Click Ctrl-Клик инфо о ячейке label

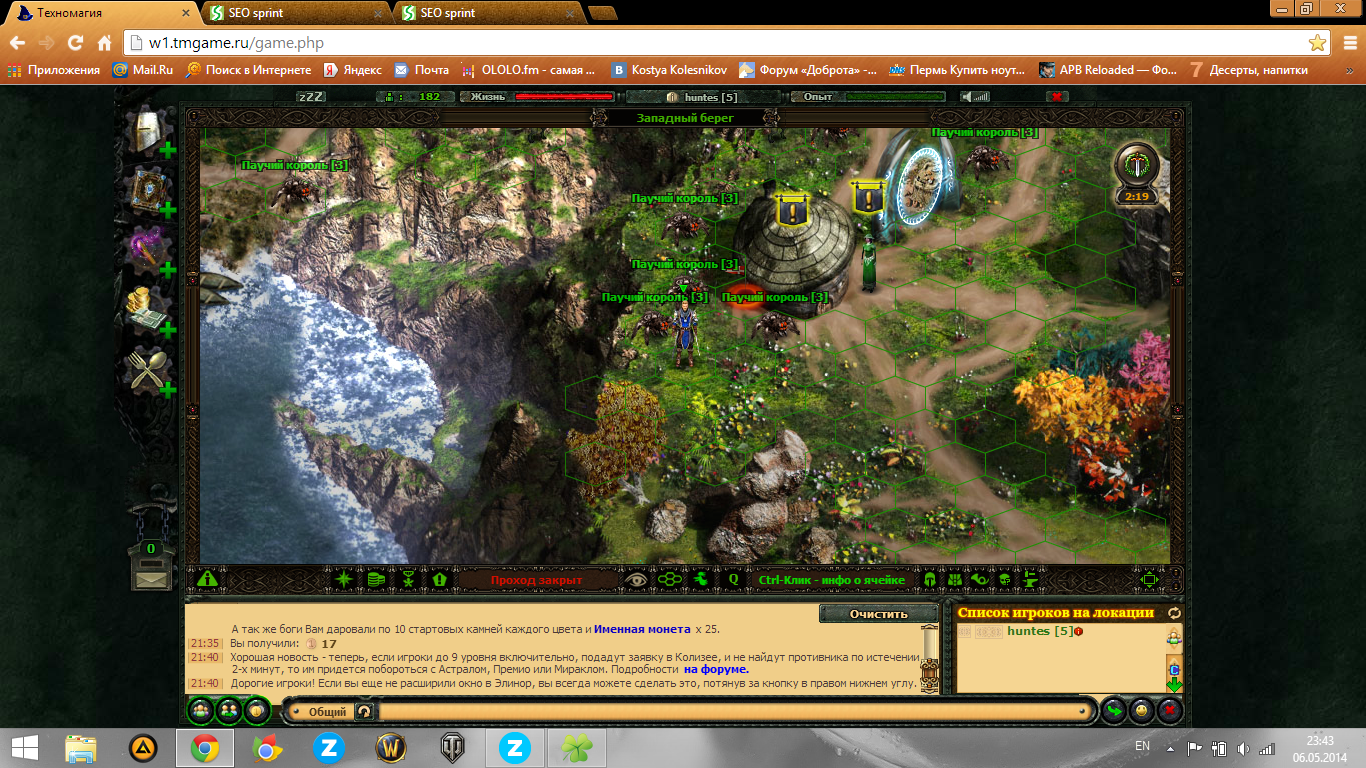831,580
